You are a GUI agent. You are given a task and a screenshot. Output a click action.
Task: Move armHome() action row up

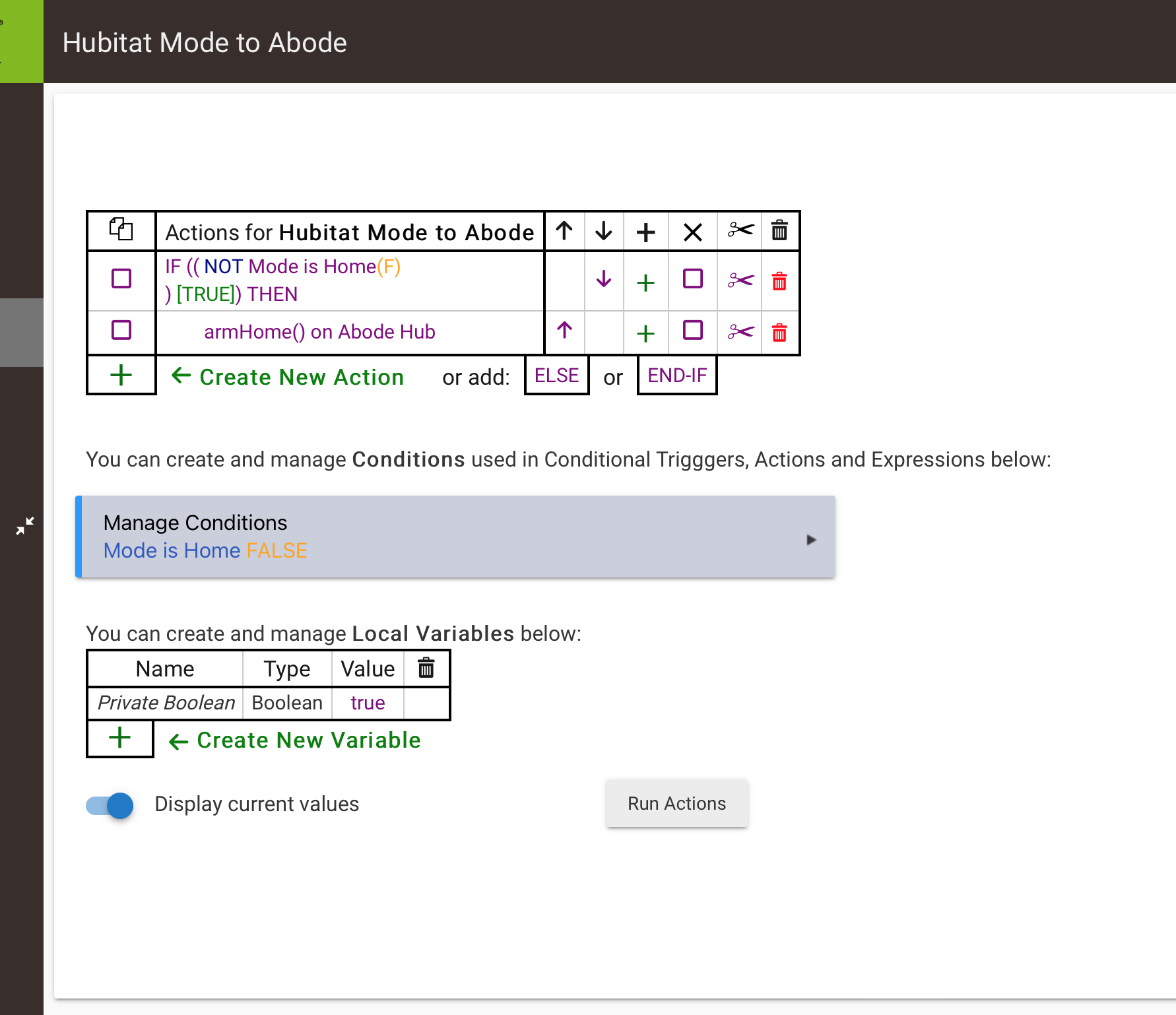(x=564, y=330)
